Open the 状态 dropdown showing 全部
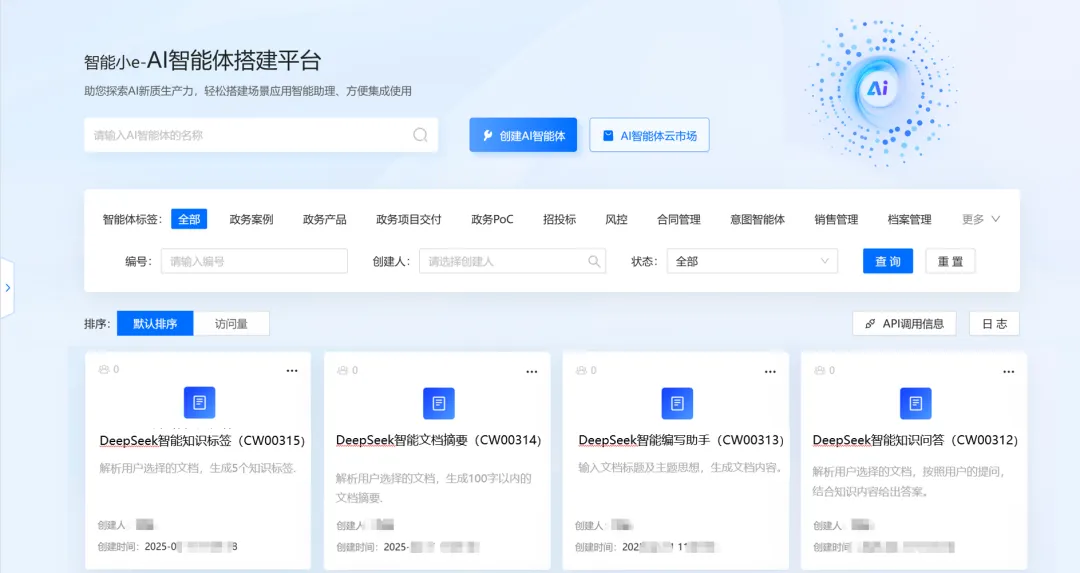The height and width of the screenshot is (573, 1080). pyautogui.click(x=752, y=261)
